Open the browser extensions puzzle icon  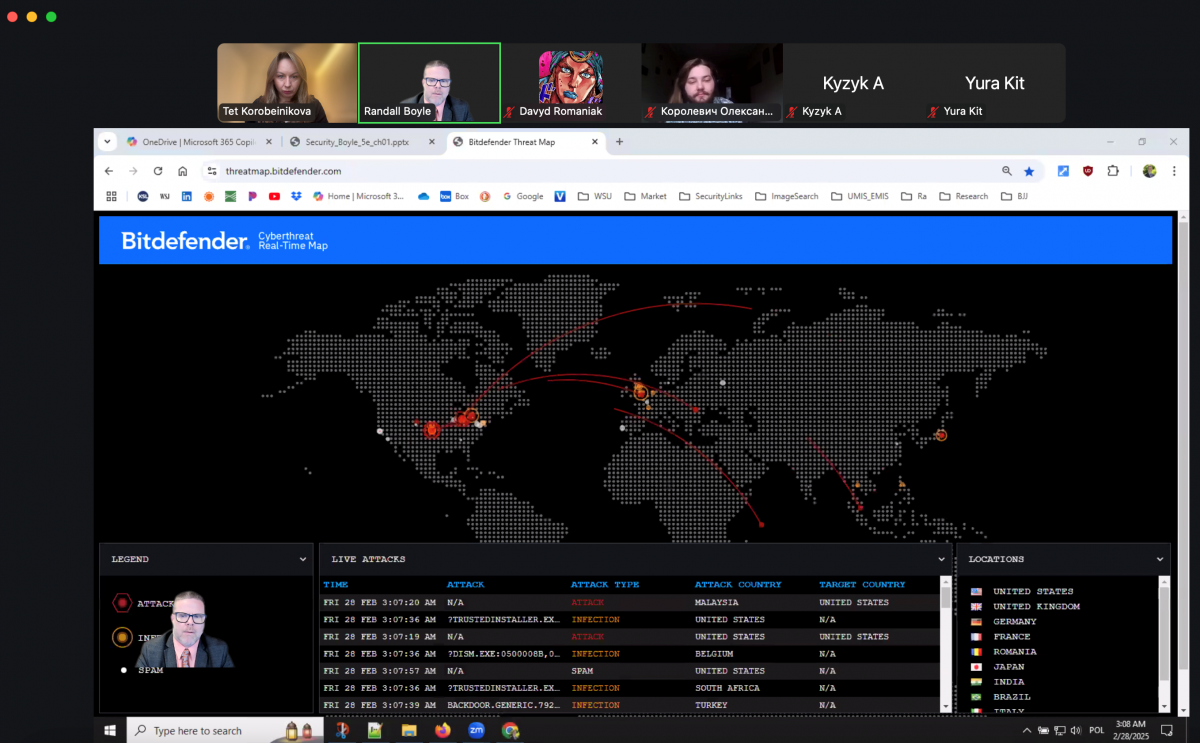pyautogui.click(x=1113, y=171)
